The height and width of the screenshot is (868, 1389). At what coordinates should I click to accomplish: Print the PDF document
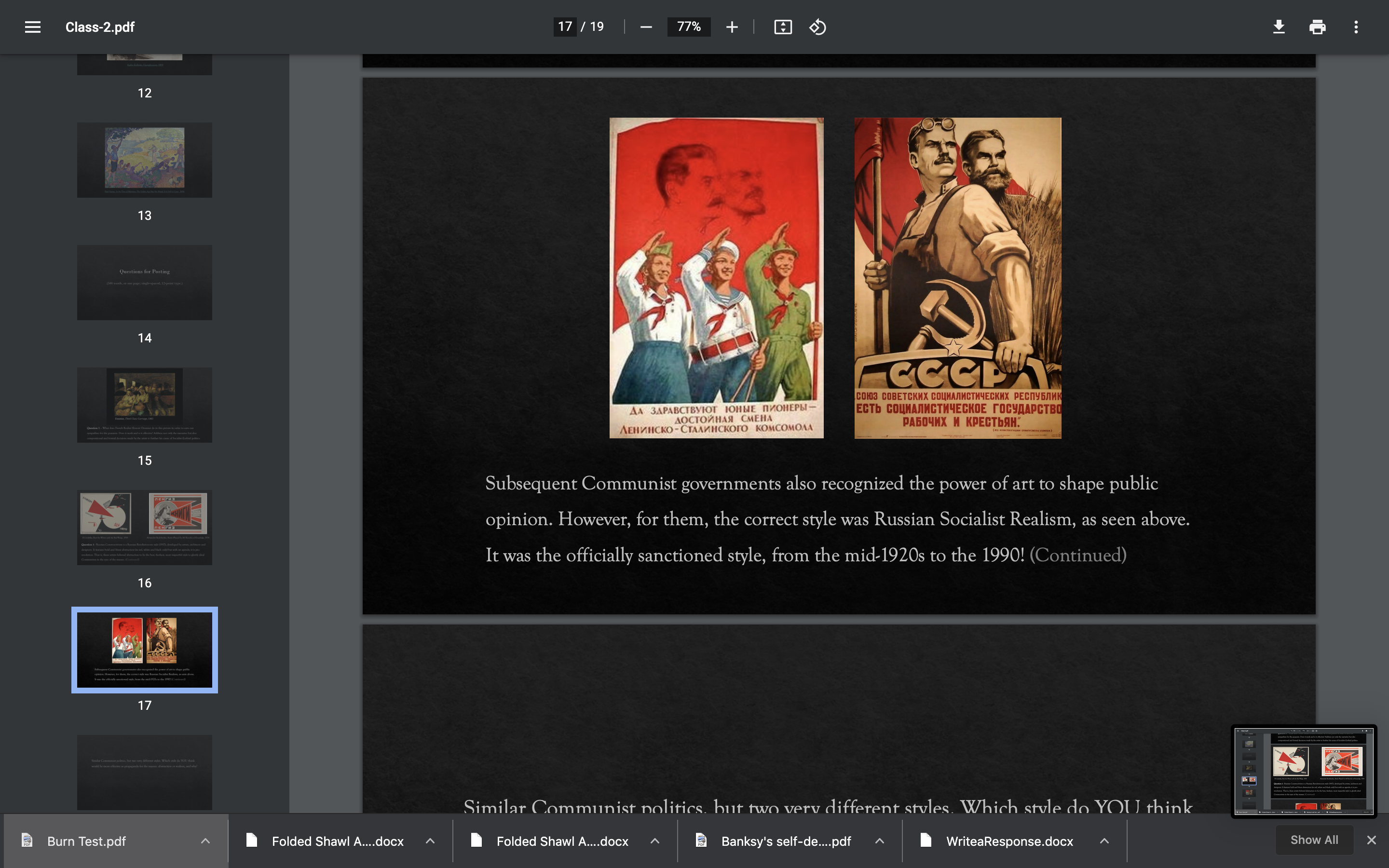tap(1317, 27)
